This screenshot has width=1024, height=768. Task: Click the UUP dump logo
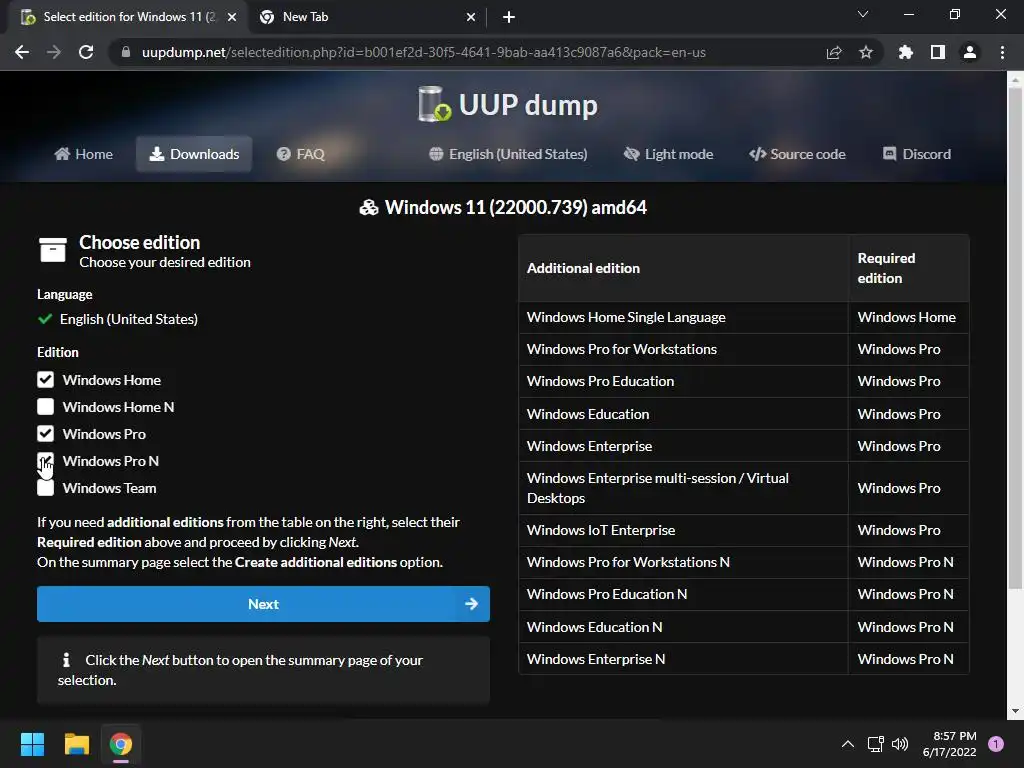(x=507, y=104)
